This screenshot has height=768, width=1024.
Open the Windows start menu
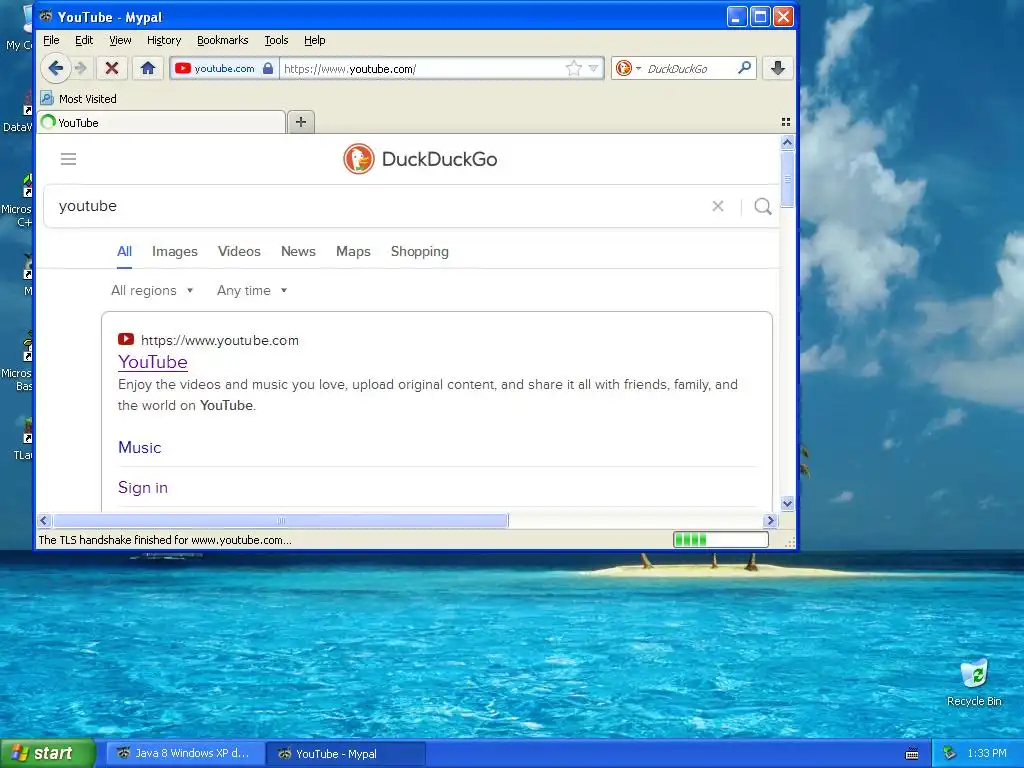48,753
